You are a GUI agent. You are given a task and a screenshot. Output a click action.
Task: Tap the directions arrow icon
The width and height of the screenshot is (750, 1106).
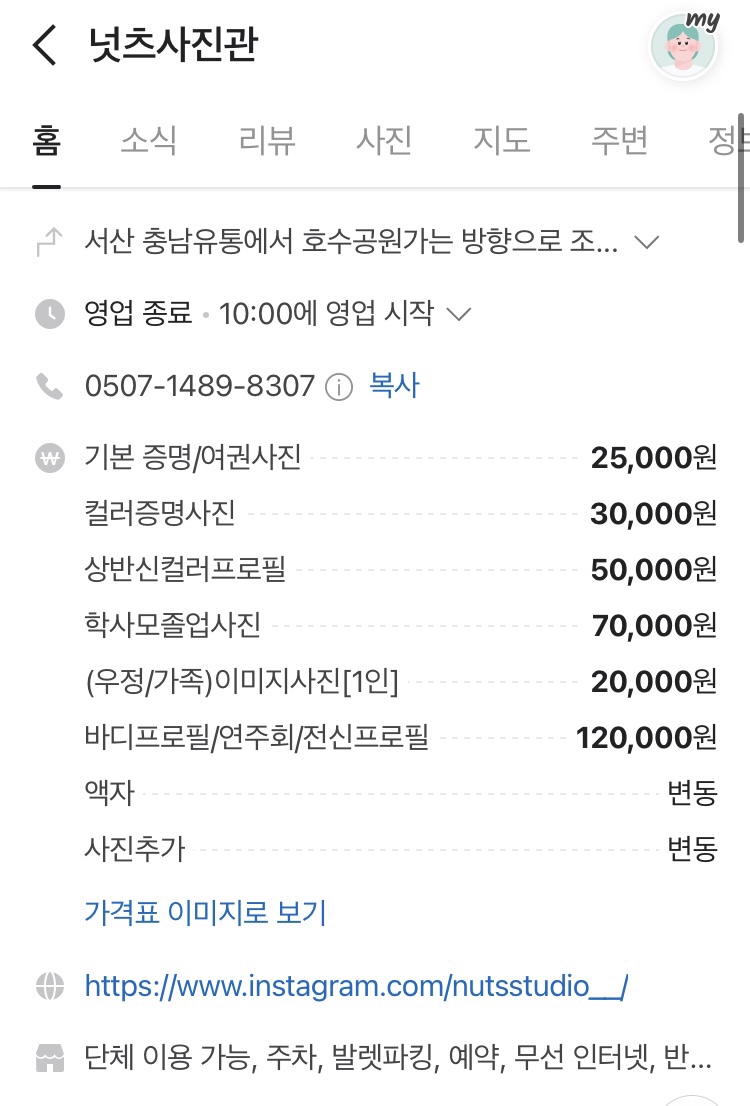[x=49, y=242]
